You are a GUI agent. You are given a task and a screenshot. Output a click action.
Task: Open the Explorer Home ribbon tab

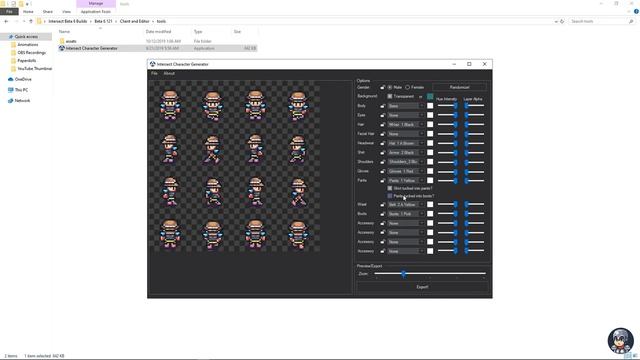(28, 11)
